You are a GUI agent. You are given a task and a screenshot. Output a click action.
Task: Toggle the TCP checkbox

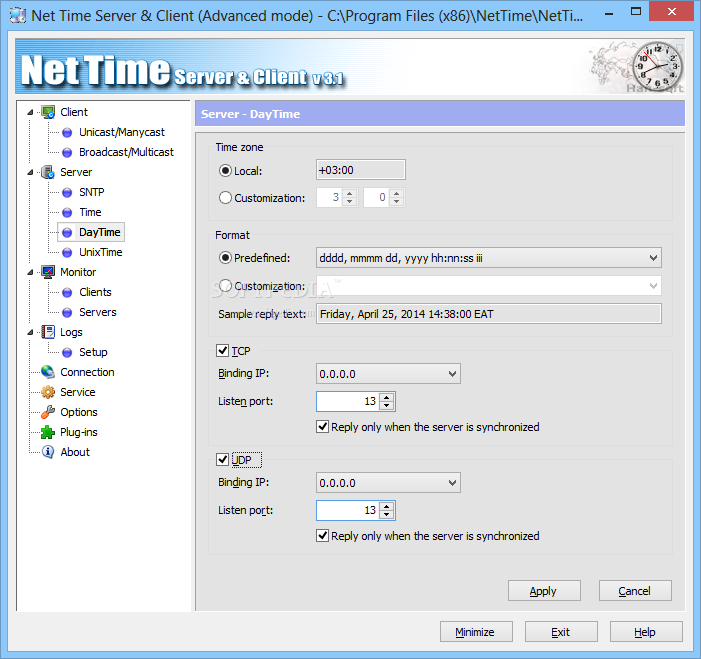[x=222, y=351]
